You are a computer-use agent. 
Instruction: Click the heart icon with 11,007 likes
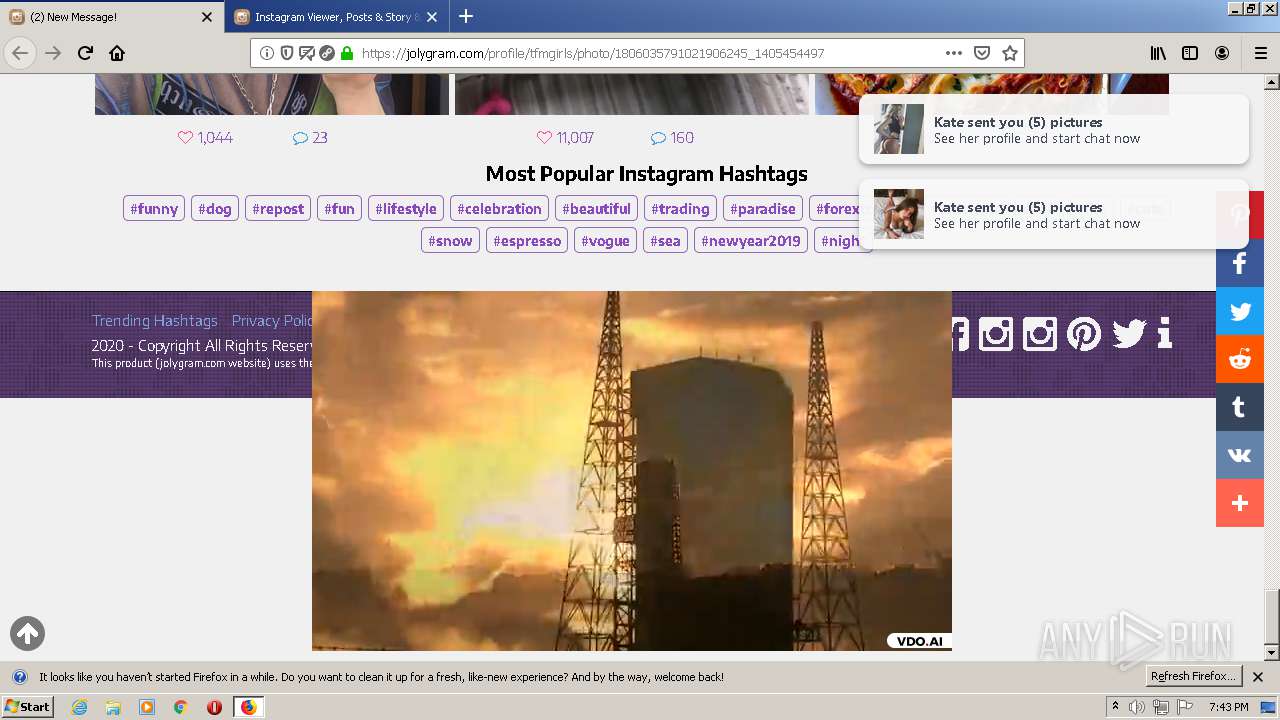click(x=544, y=138)
